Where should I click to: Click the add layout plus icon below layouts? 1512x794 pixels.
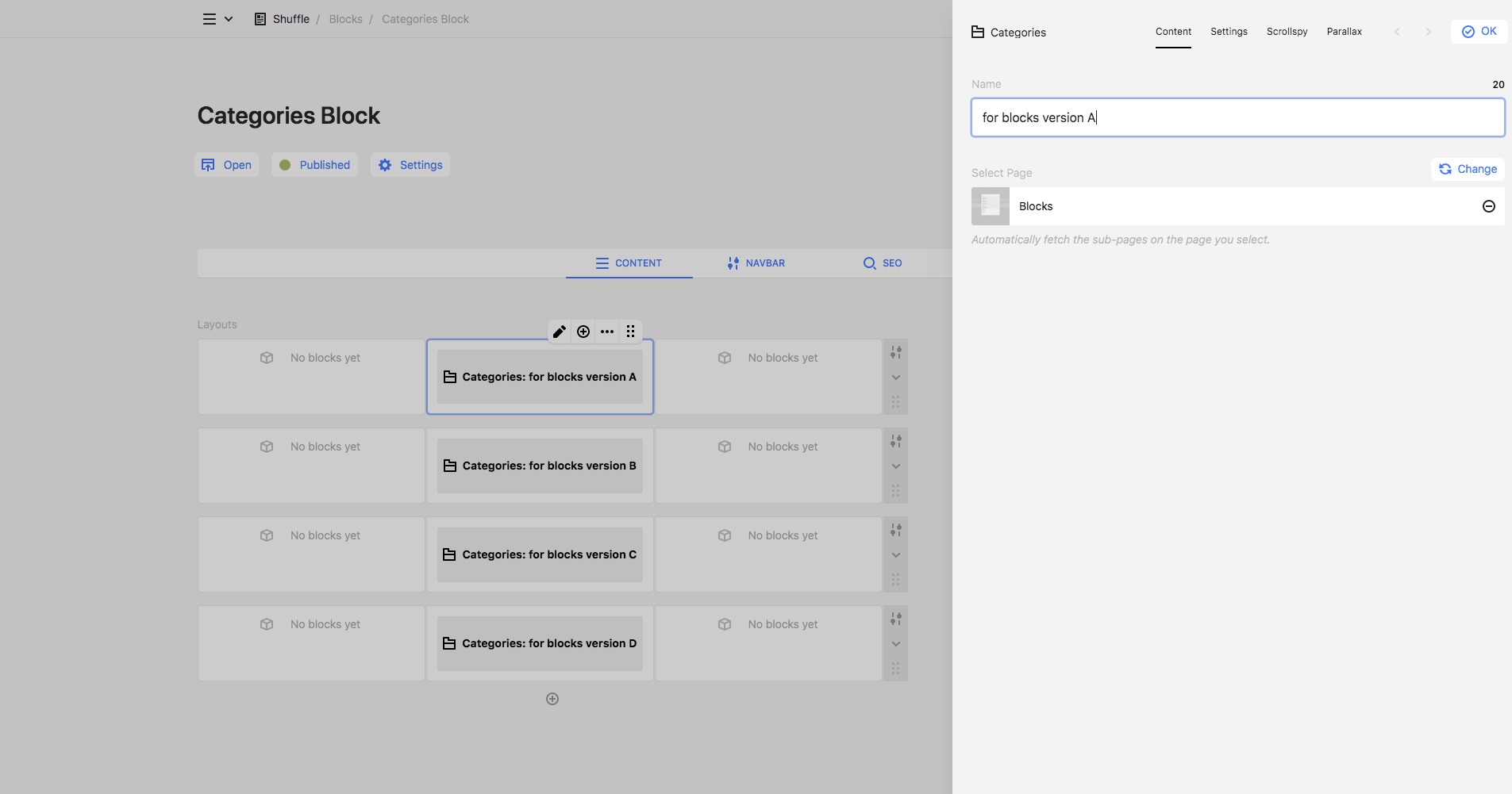552,699
